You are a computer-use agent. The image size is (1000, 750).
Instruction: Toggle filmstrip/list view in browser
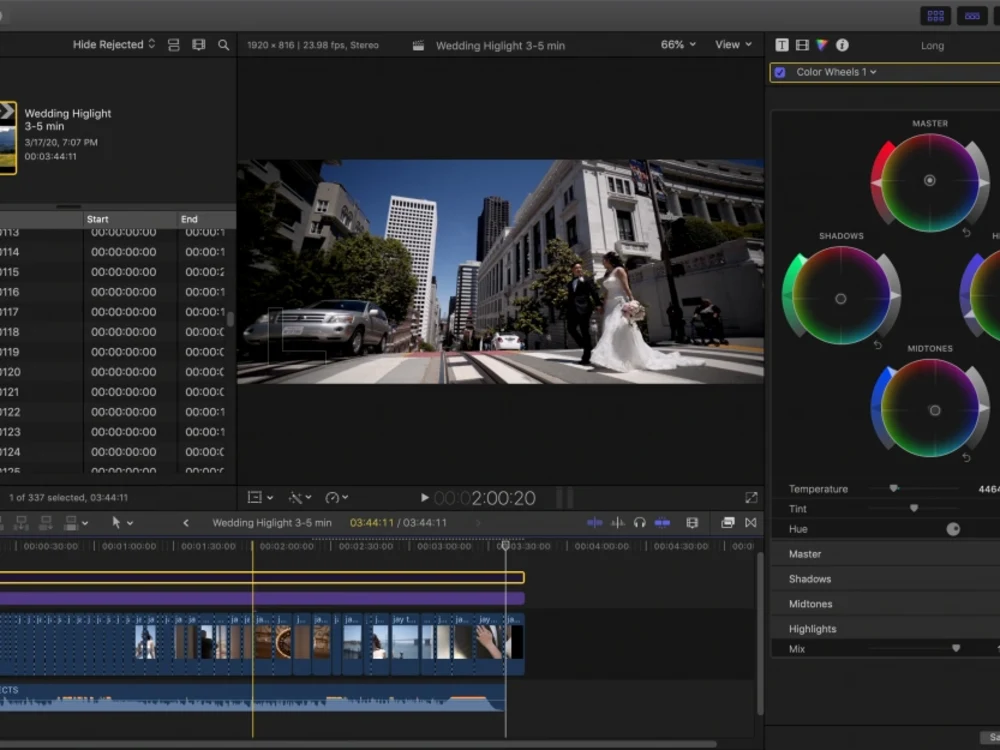(173, 45)
